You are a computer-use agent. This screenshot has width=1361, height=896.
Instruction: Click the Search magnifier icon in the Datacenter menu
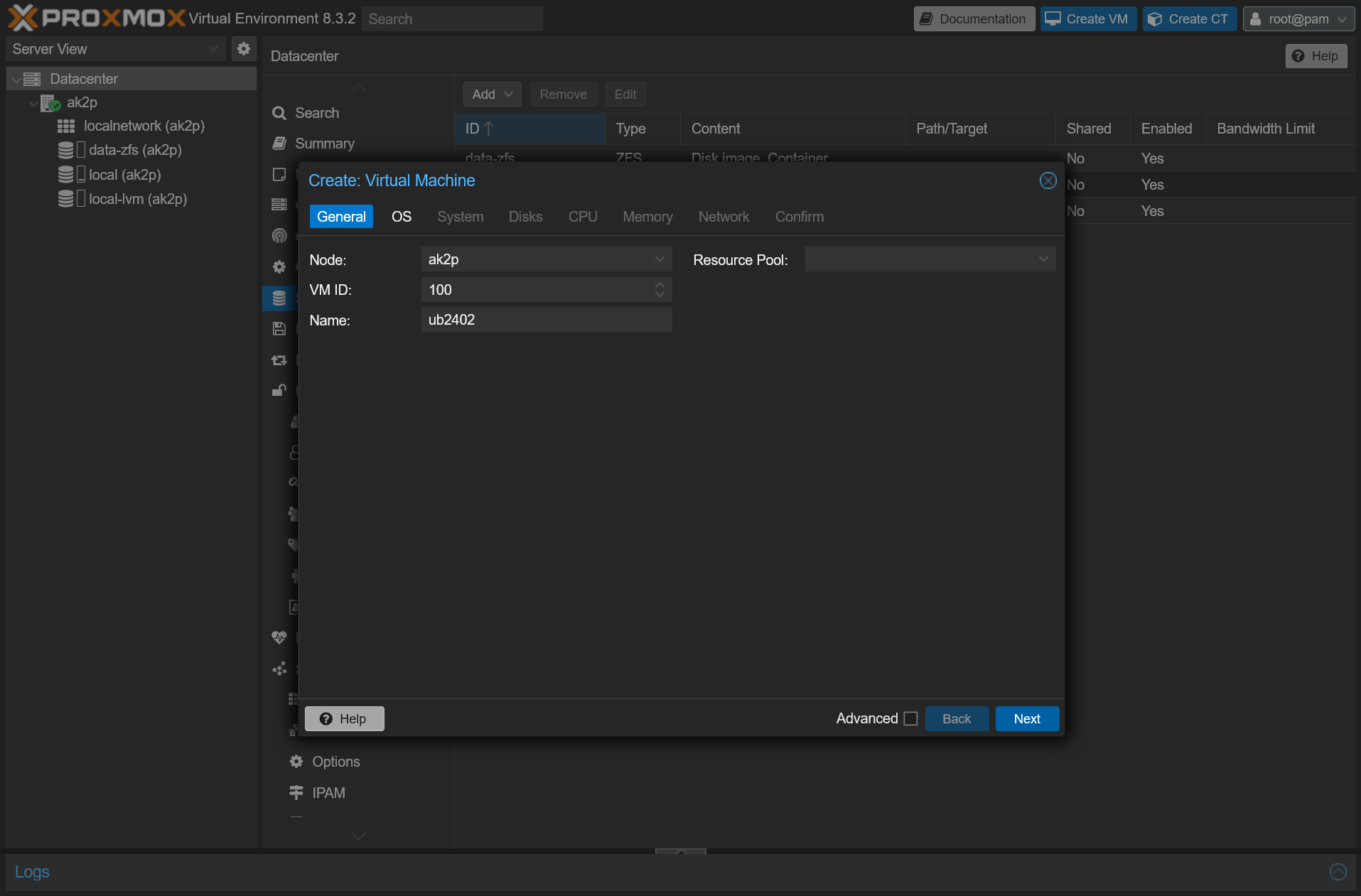pyautogui.click(x=279, y=113)
